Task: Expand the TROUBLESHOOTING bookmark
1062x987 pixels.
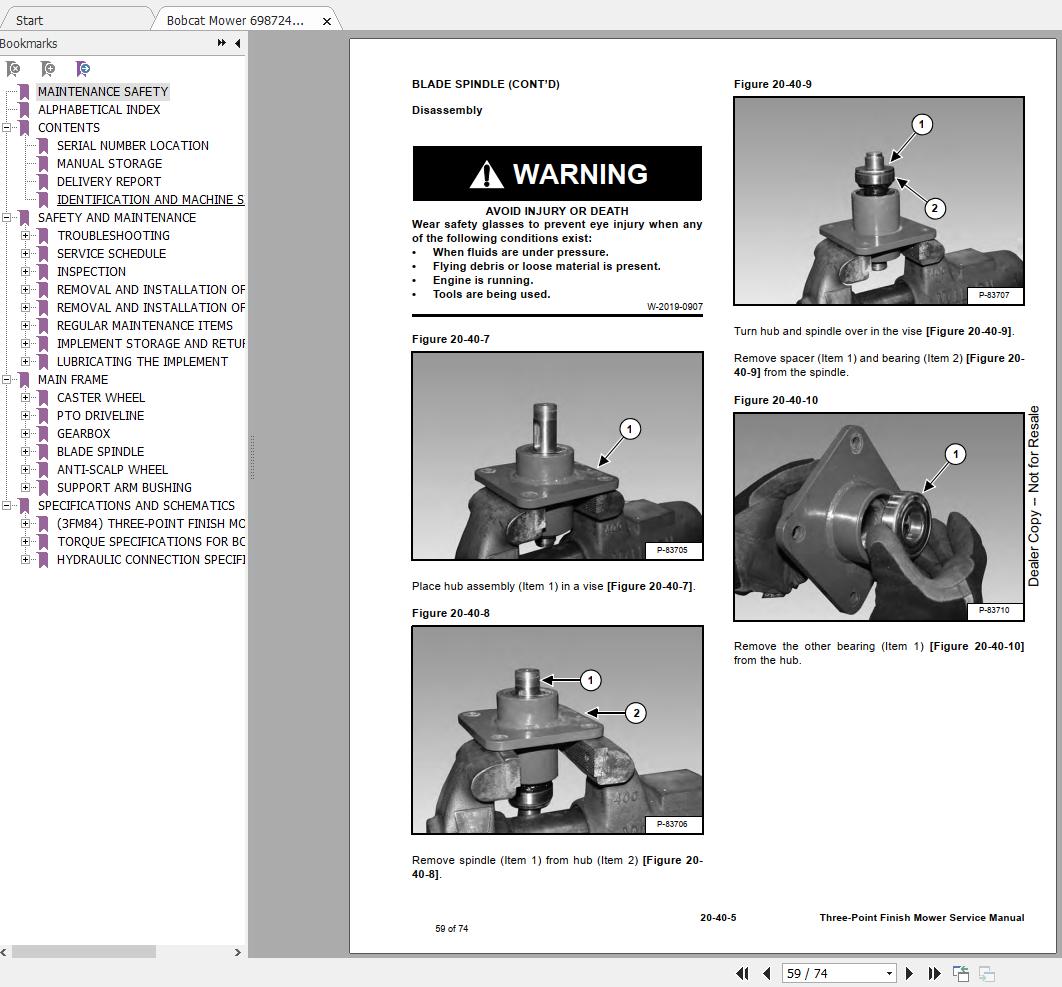Action: click(25, 236)
